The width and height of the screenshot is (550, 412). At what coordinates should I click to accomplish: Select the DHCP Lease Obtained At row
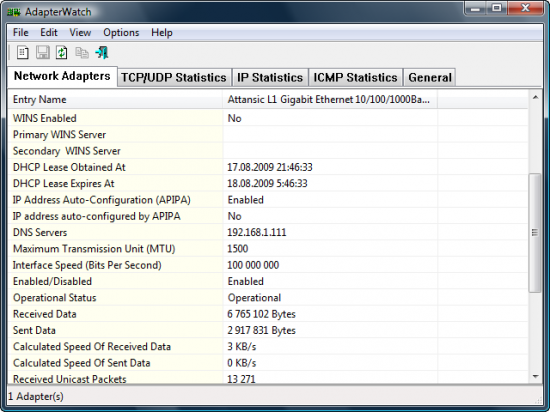[268, 167]
